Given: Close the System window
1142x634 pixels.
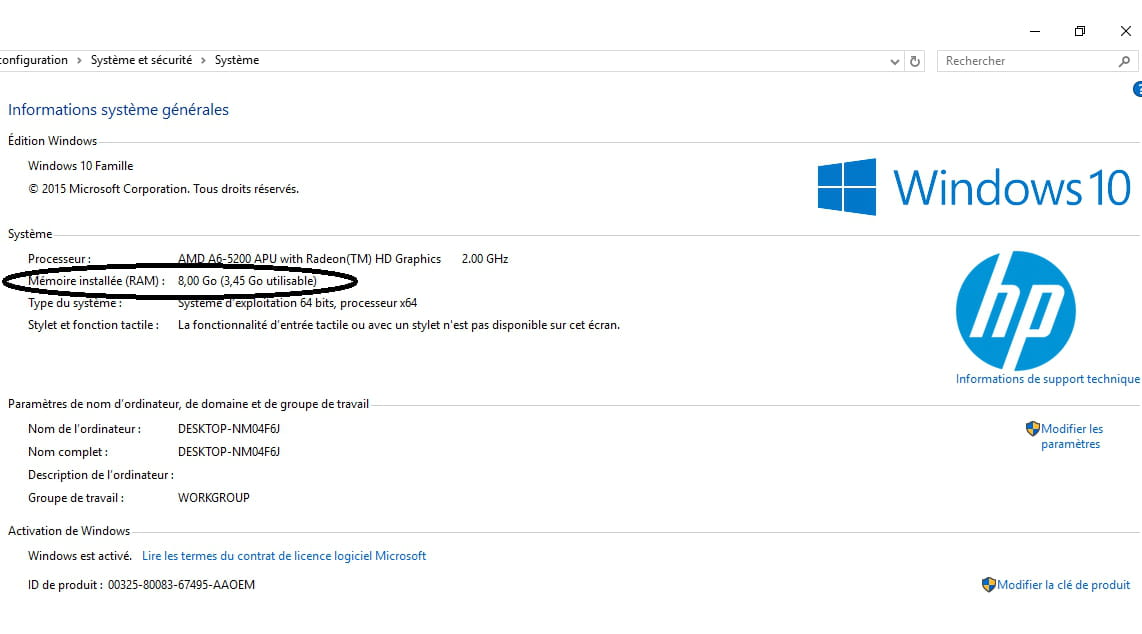Looking at the screenshot, I should pyautogui.click(x=1125, y=31).
